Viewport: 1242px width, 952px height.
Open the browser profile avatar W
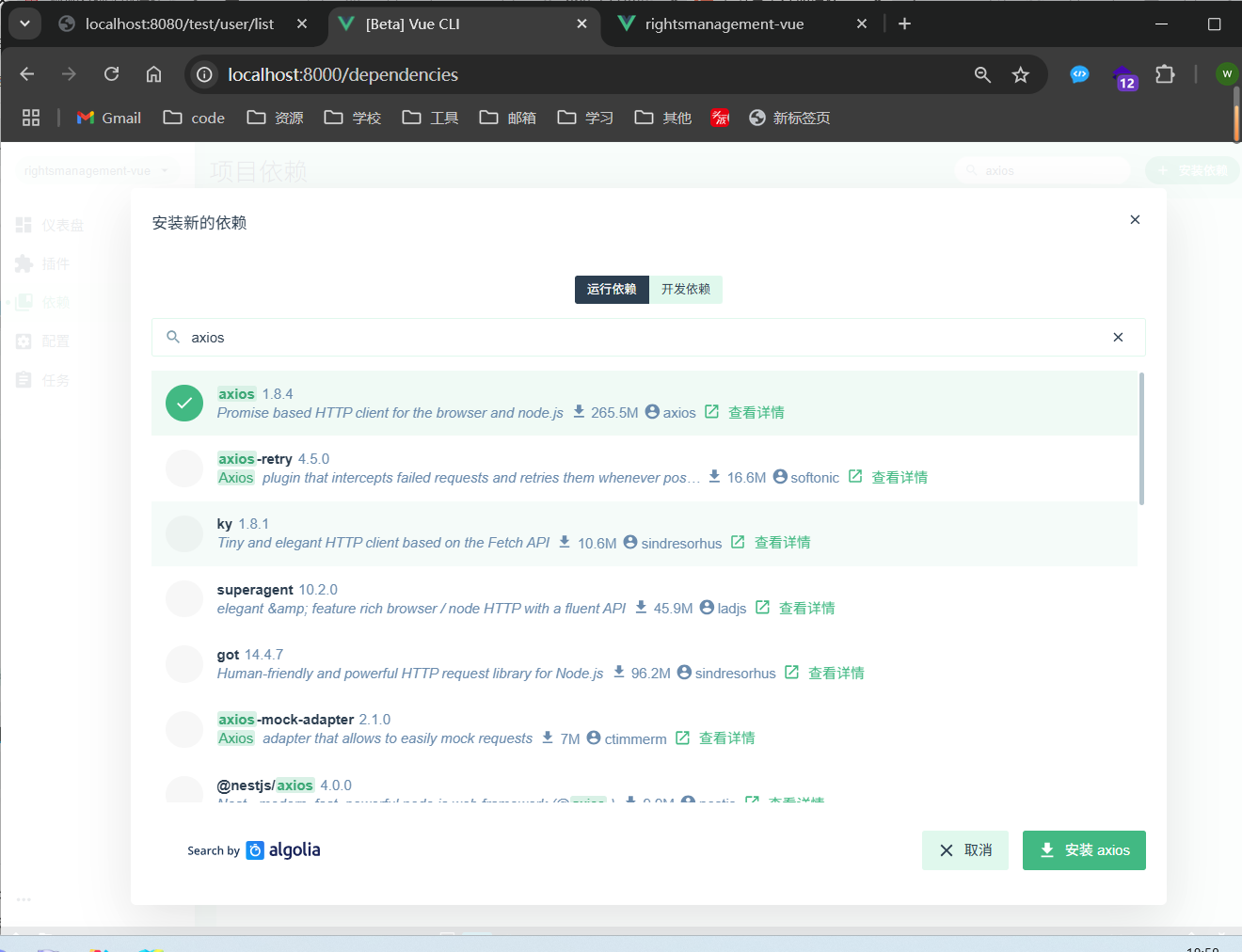(x=1227, y=74)
